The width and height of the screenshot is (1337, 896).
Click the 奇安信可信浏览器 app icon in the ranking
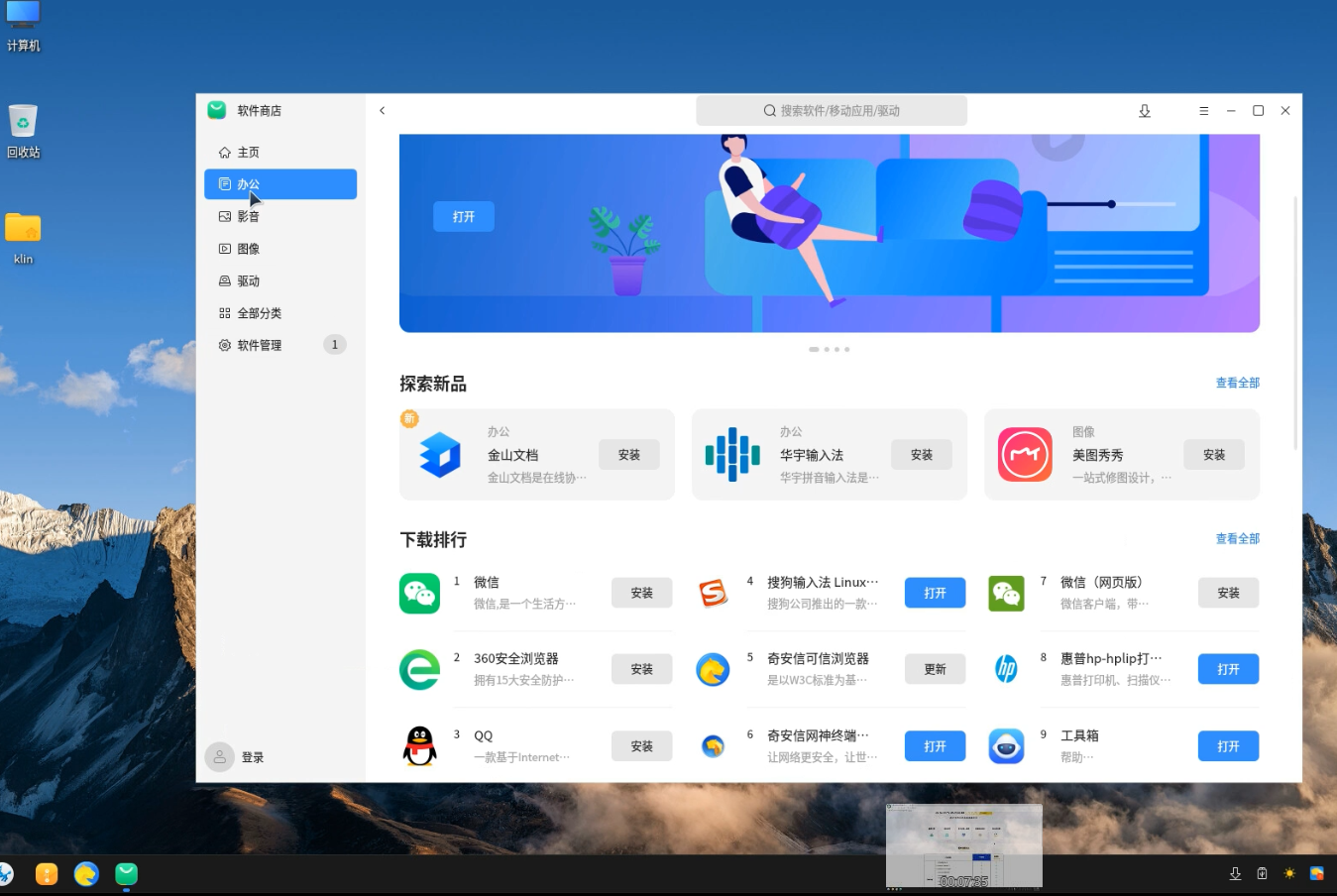[713, 670]
